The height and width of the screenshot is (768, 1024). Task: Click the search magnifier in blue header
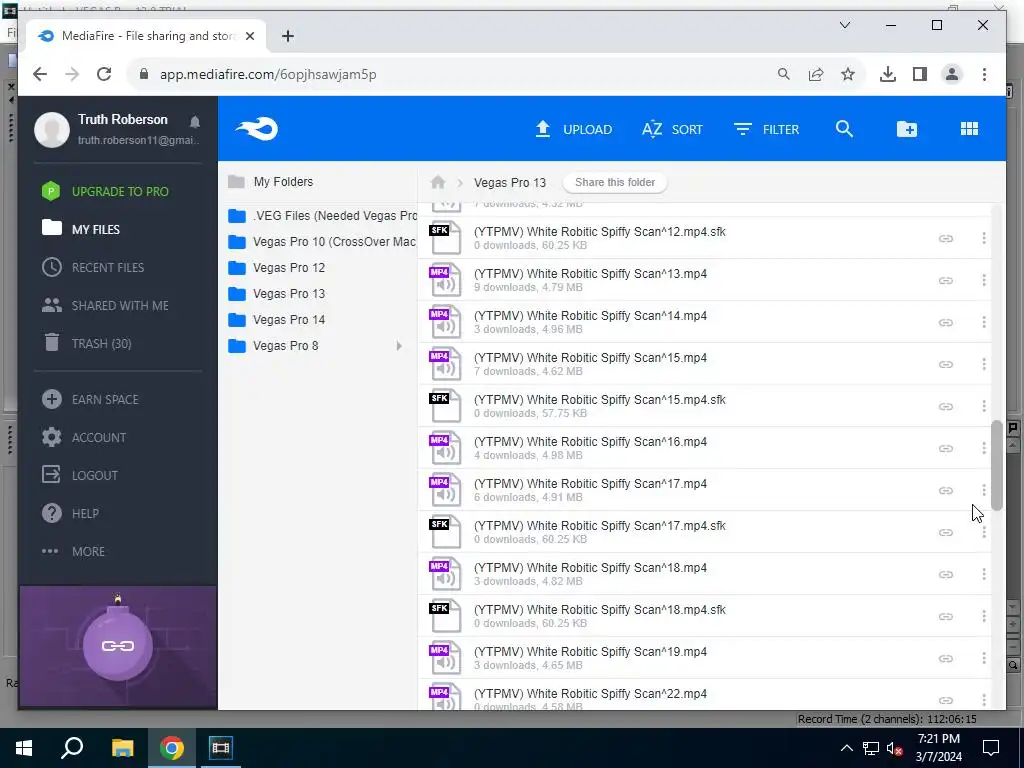point(844,129)
